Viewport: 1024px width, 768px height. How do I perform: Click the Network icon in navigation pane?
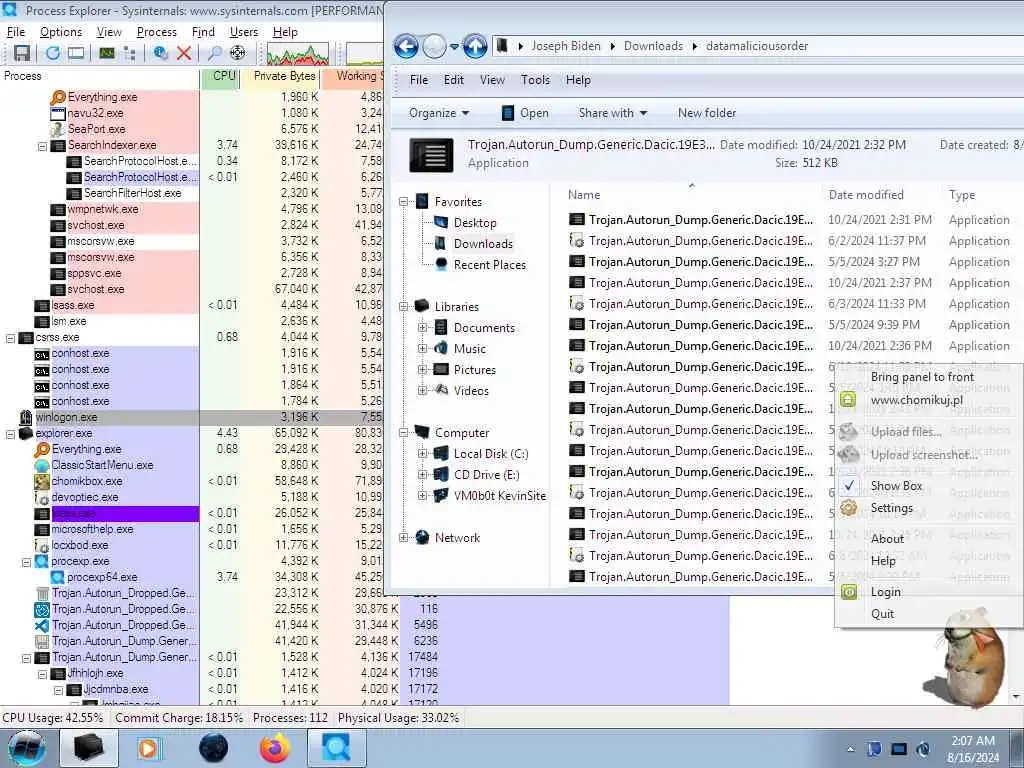point(423,537)
